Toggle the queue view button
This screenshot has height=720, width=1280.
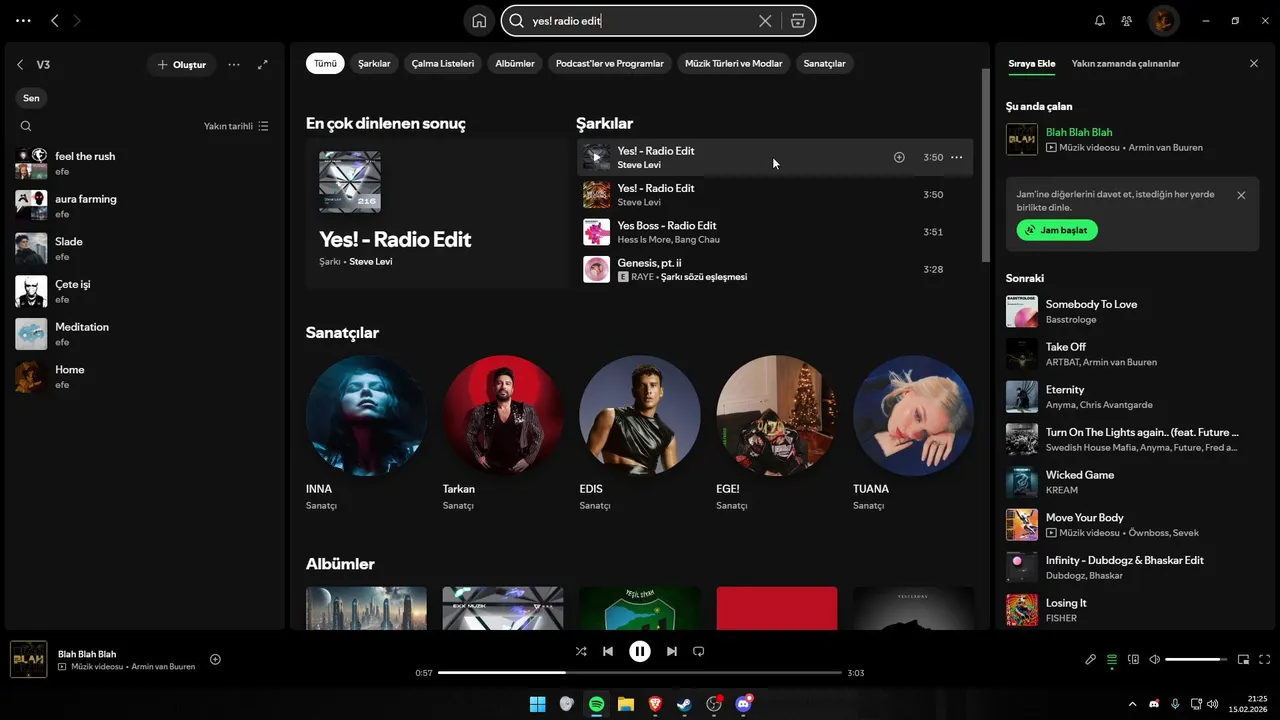click(x=1112, y=659)
